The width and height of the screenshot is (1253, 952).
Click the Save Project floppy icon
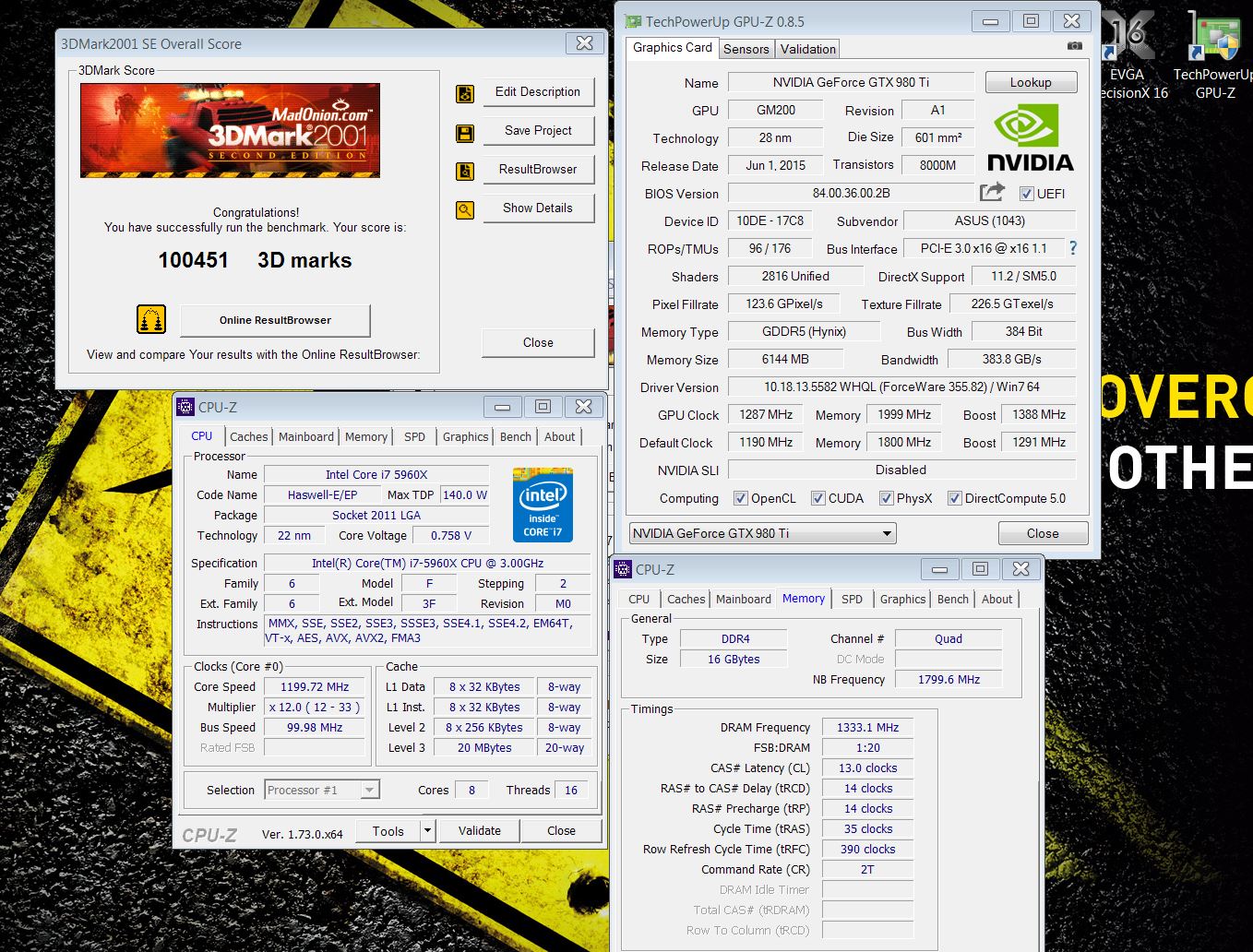tap(465, 133)
